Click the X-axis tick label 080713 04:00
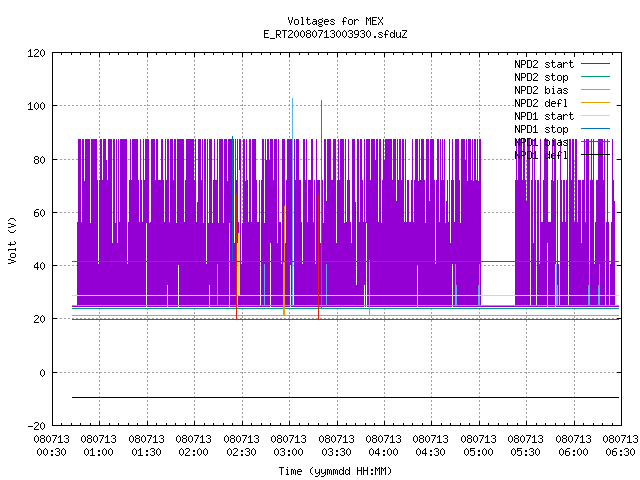 [383, 446]
